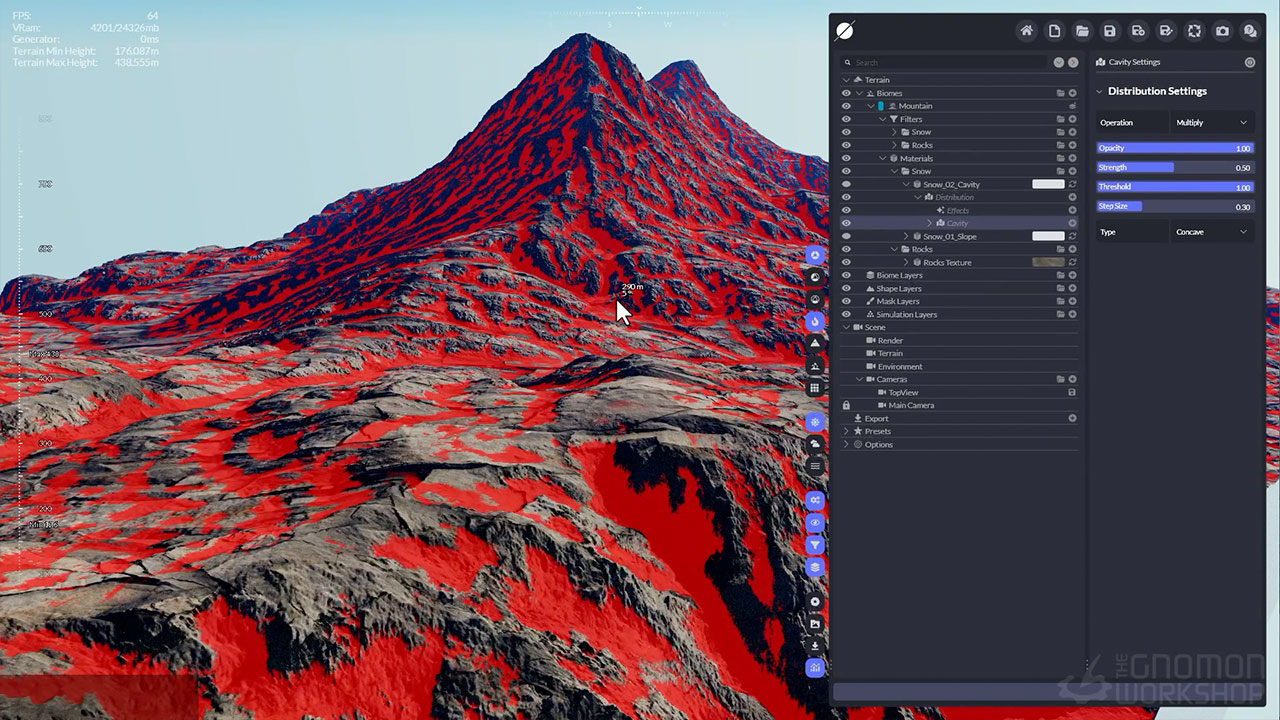
Task: Open the Operation dropdown set to Multiply
Action: (1211, 122)
